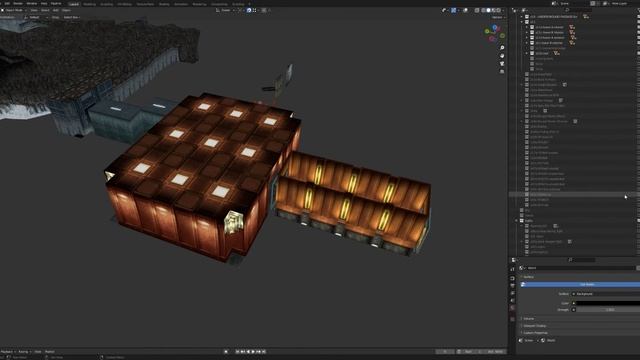Collapse the Surface panel
Screen dimensions: 640x360
pos(528,277)
